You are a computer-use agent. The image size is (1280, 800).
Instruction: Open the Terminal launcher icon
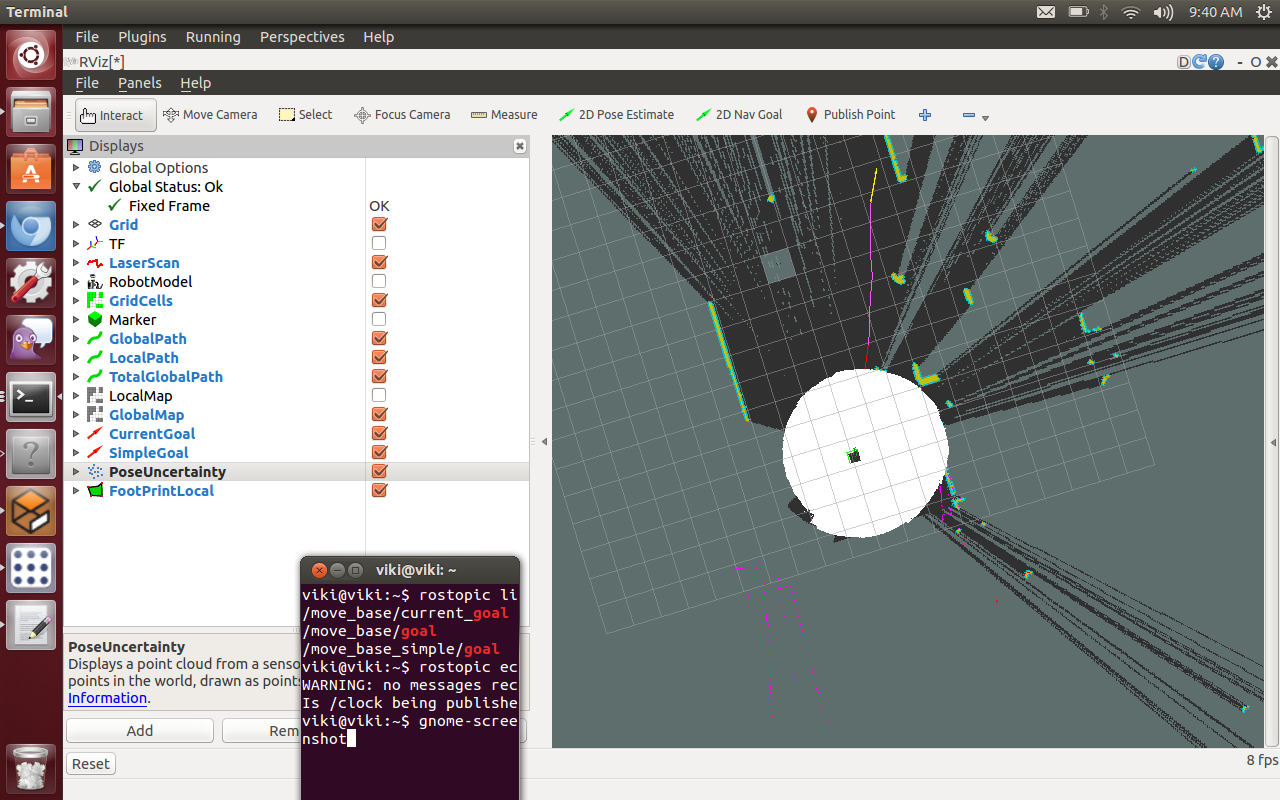(x=31, y=398)
